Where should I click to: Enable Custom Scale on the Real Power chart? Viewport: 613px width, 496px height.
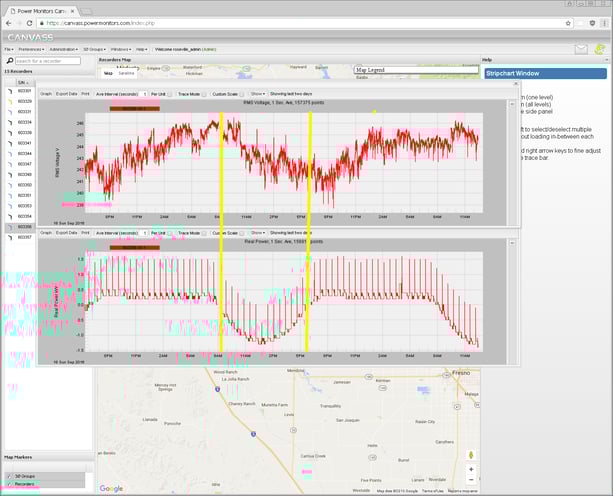pyautogui.click(x=242, y=233)
